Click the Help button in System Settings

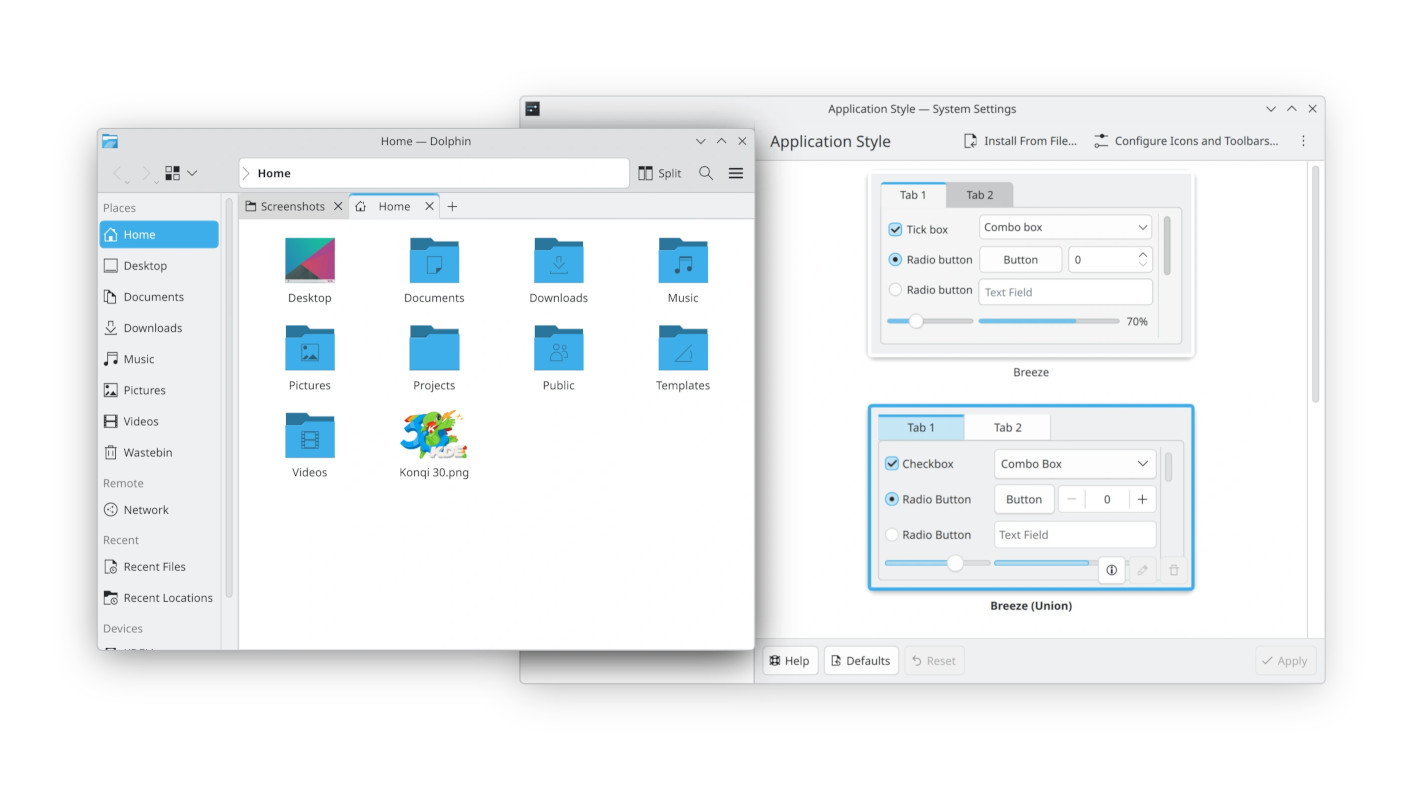point(790,661)
